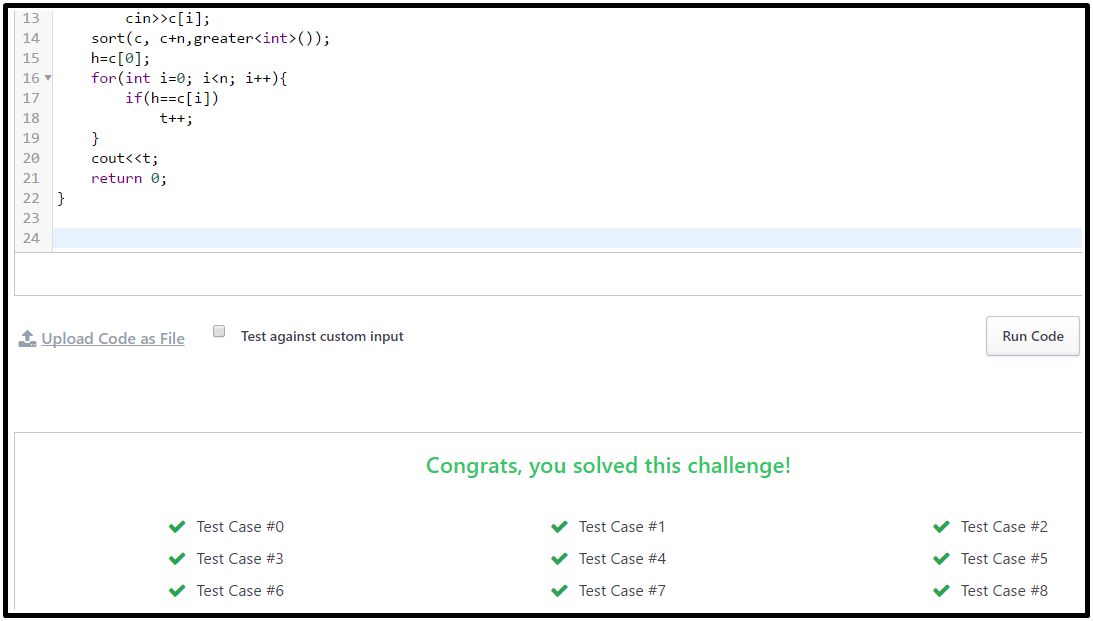Click the checkmark icon beside Test Case #7
The height and width of the screenshot is (621, 1093).
tap(559, 590)
